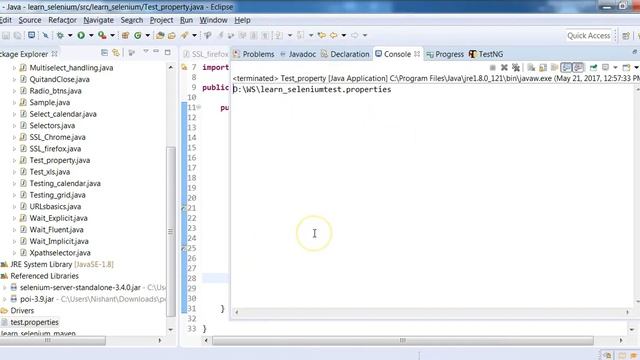Screen dimensions: 640x360
Task: Click the Window menu
Action: point(213,20)
